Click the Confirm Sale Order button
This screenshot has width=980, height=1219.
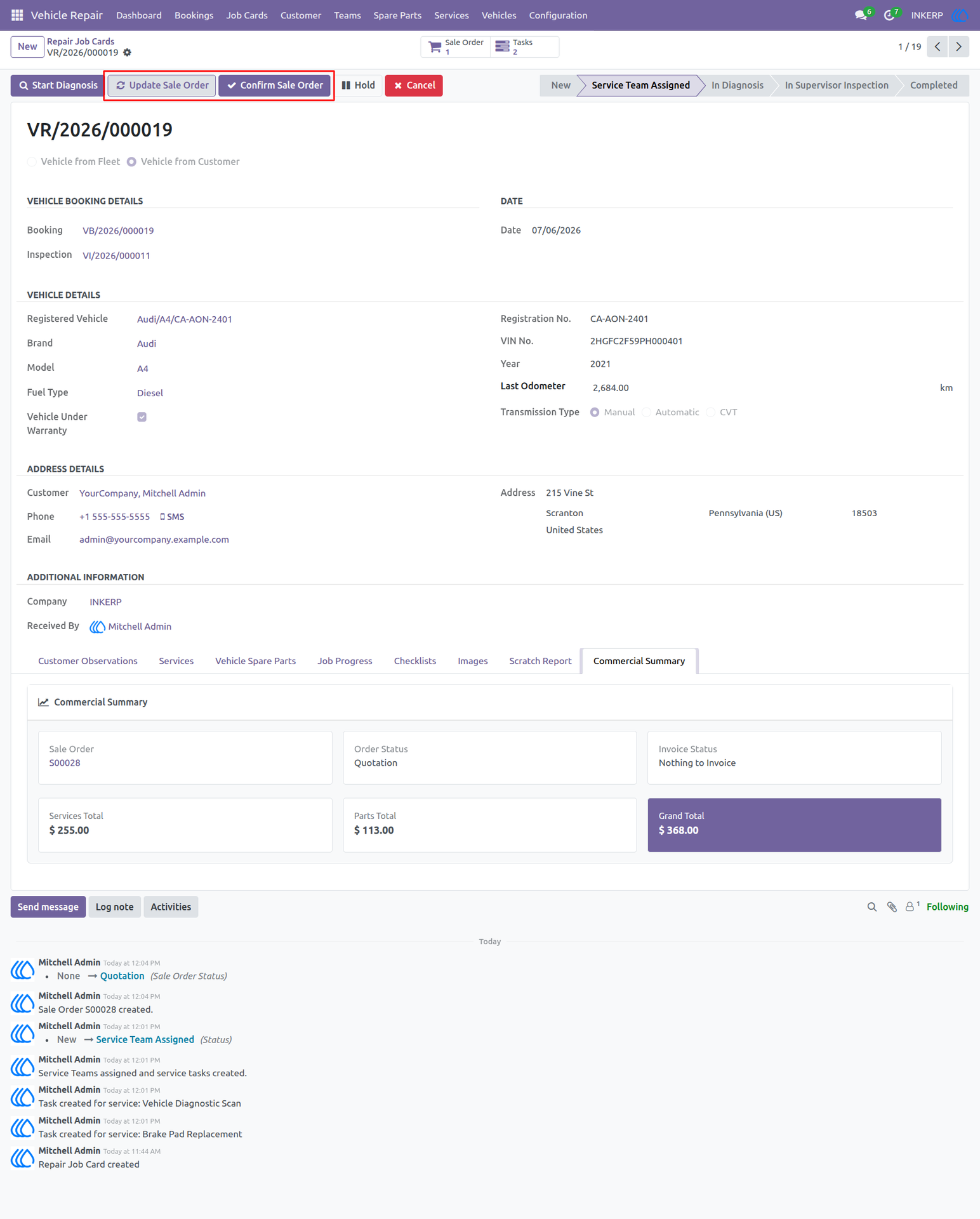(x=275, y=85)
